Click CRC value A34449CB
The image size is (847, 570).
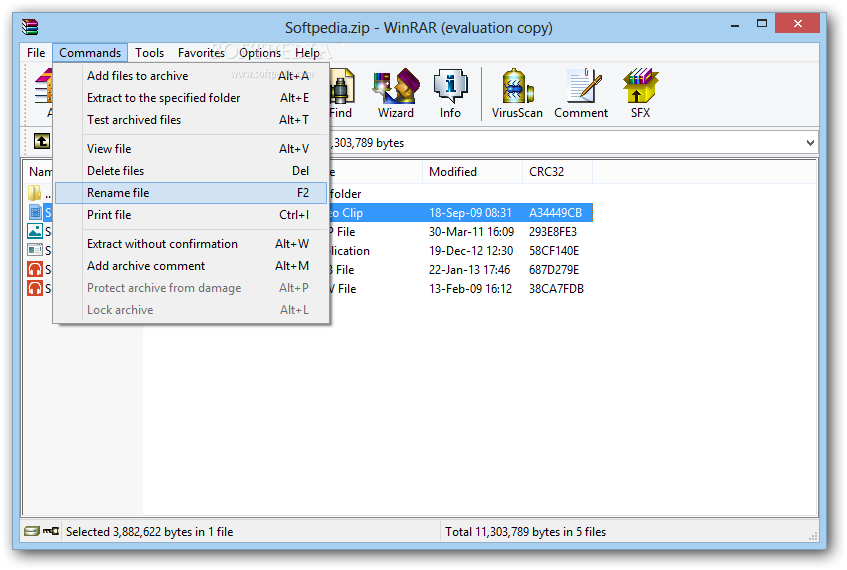[x=555, y=213]
